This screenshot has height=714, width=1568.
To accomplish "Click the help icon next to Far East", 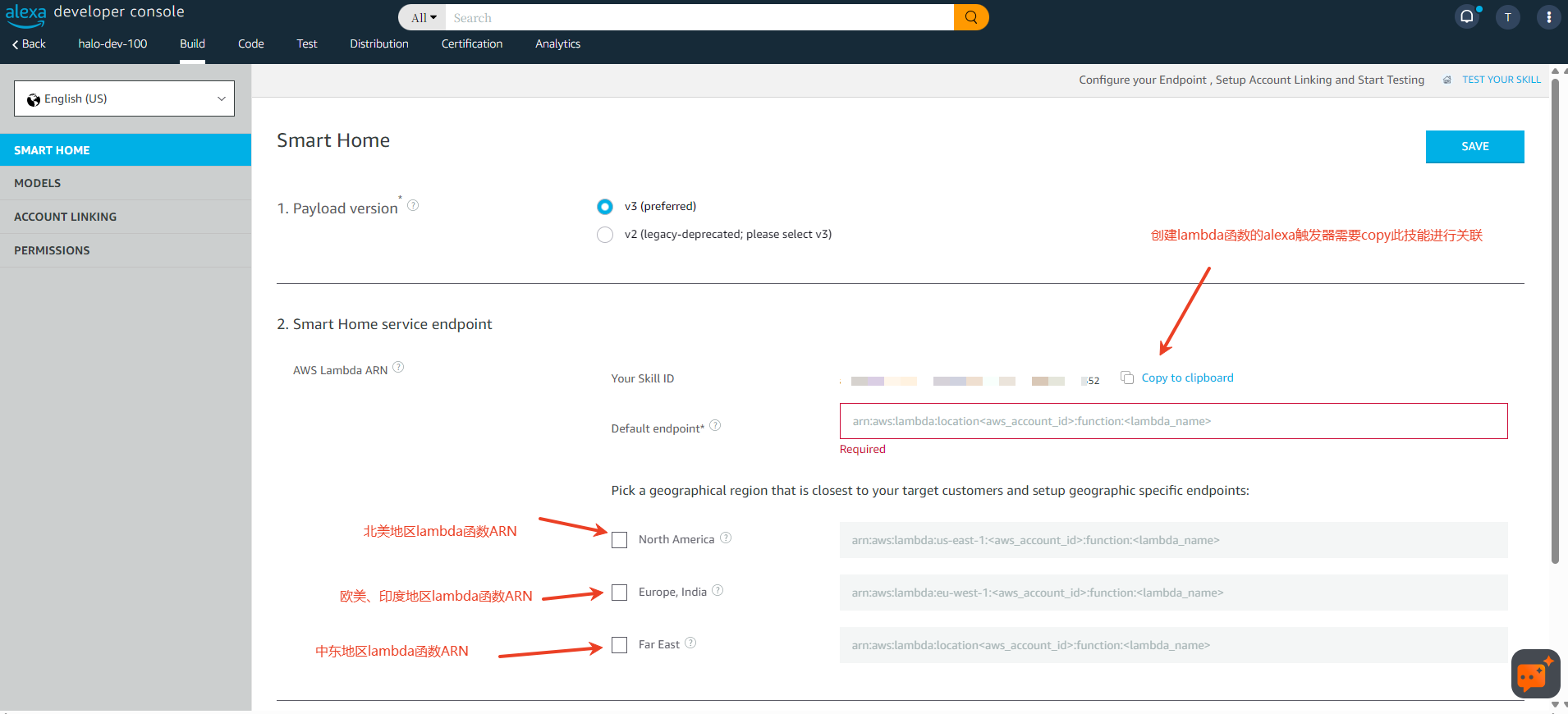I will [690, 643].
